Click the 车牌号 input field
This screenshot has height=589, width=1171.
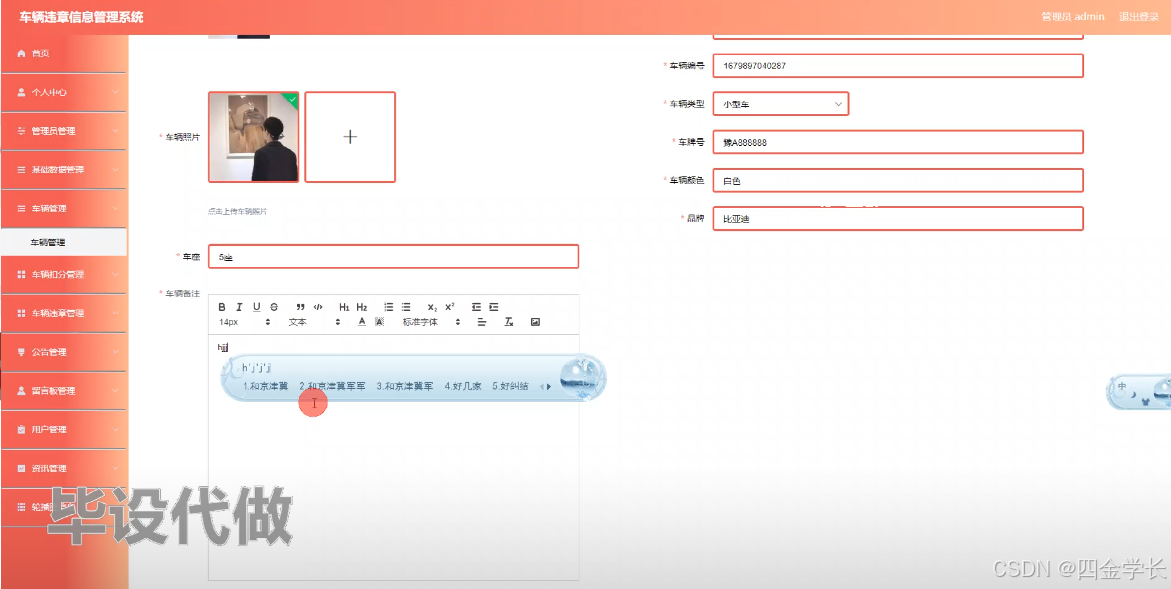coord(897,142)
